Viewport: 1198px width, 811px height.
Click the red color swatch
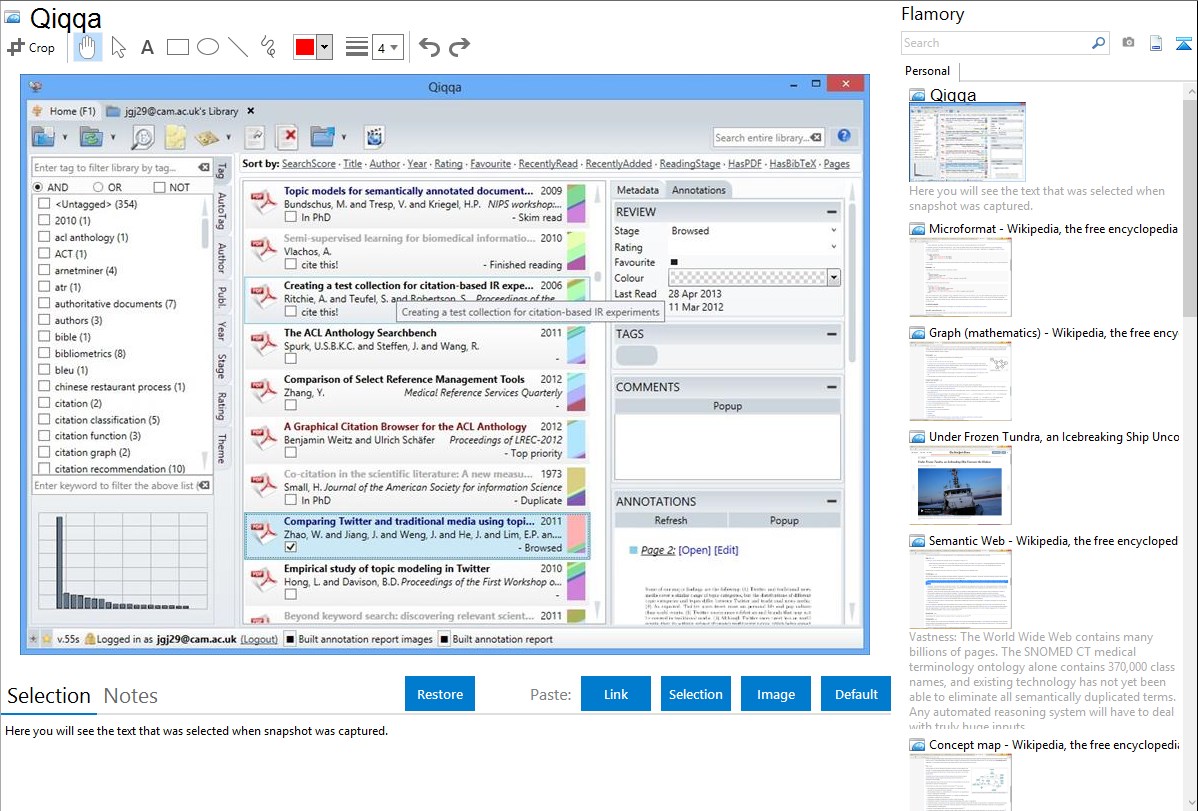pyautogui.click(x=305, y=47)
